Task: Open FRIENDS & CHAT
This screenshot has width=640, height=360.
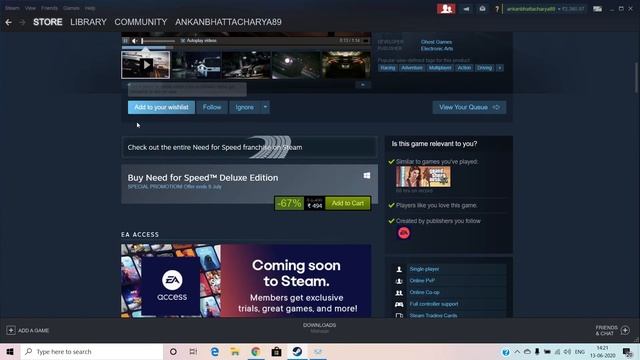Action: tap(612, 330)
